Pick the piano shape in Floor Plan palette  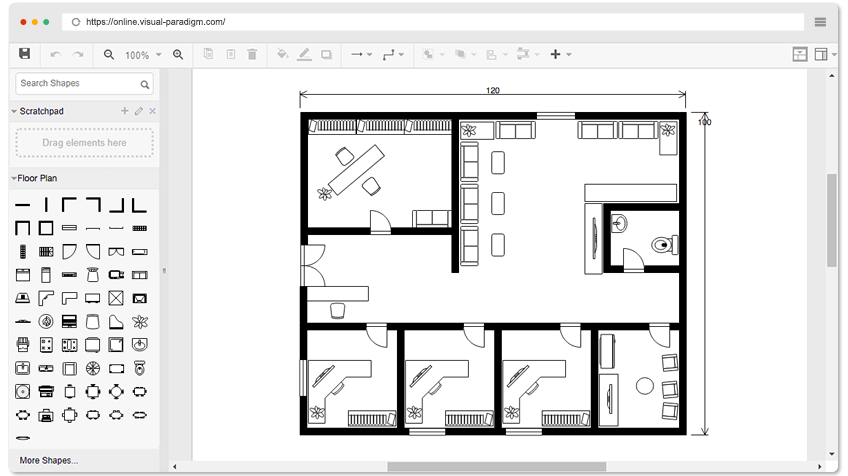pyautogui.click(x=116, y=321)
